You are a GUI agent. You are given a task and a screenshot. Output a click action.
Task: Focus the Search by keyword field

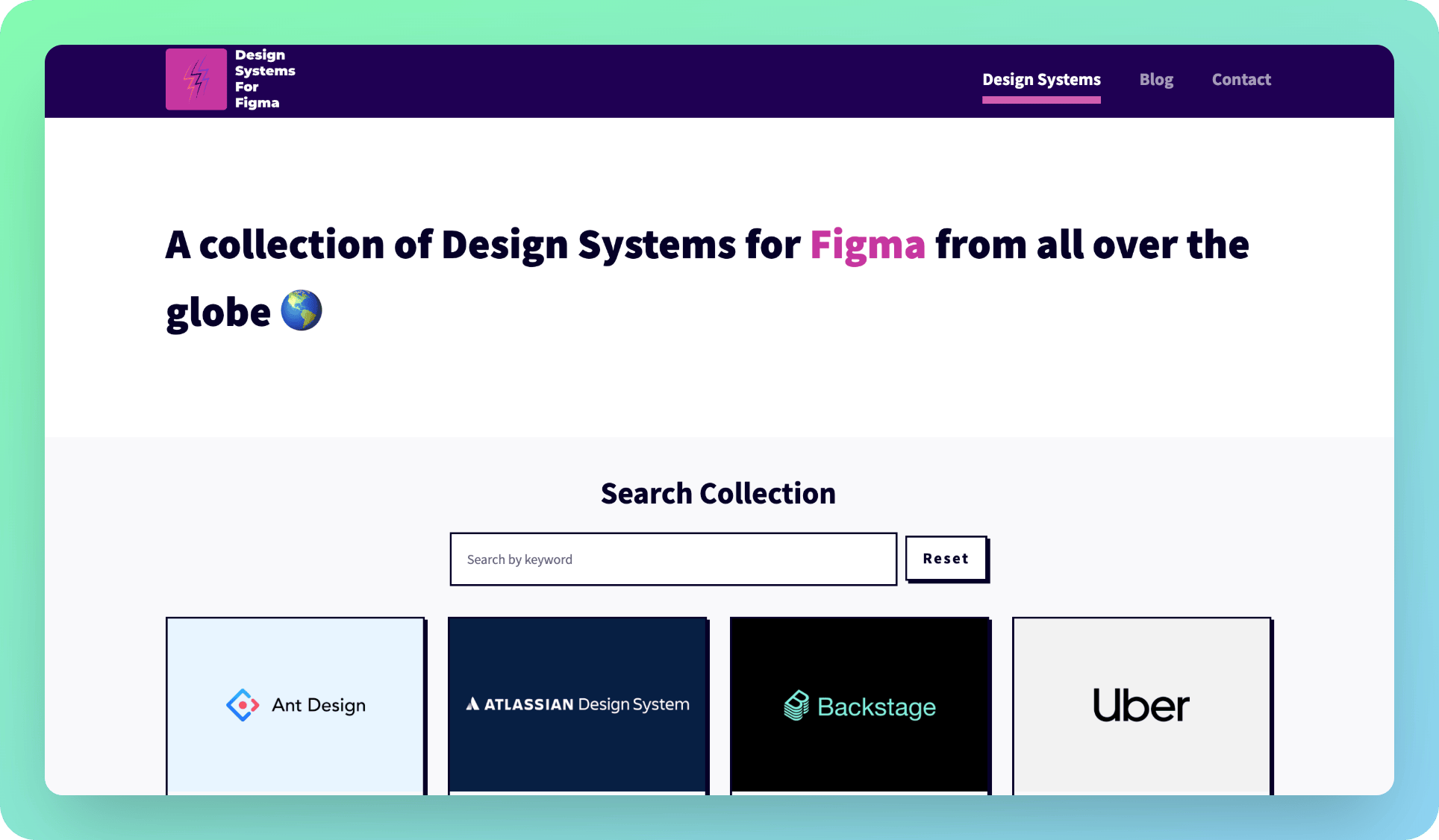(x=673, y=559)
